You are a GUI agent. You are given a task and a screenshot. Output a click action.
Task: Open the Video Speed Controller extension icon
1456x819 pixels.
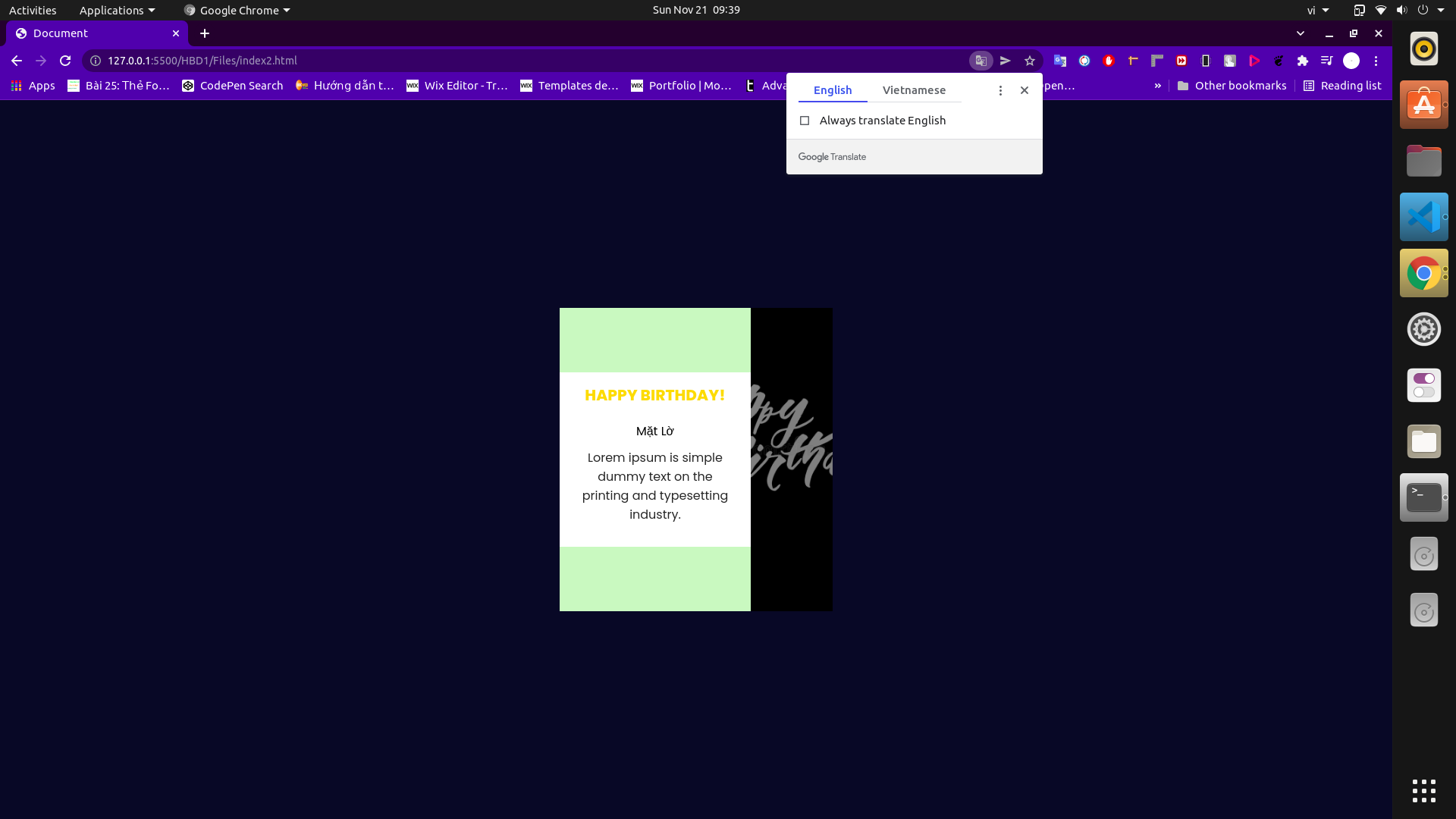(x=1181, y=61)
